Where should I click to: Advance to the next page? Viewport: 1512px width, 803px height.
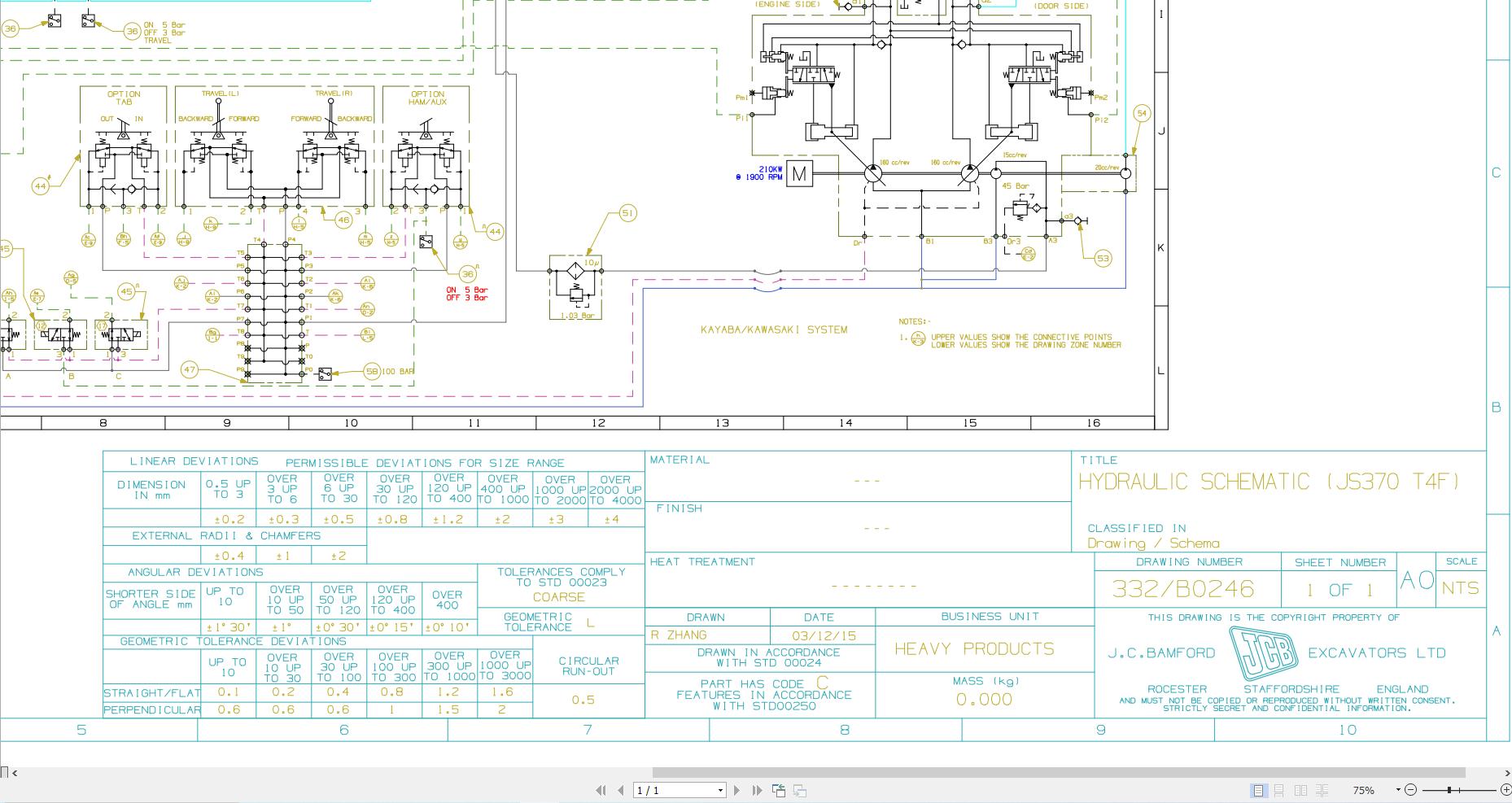[x=737, y=790]
